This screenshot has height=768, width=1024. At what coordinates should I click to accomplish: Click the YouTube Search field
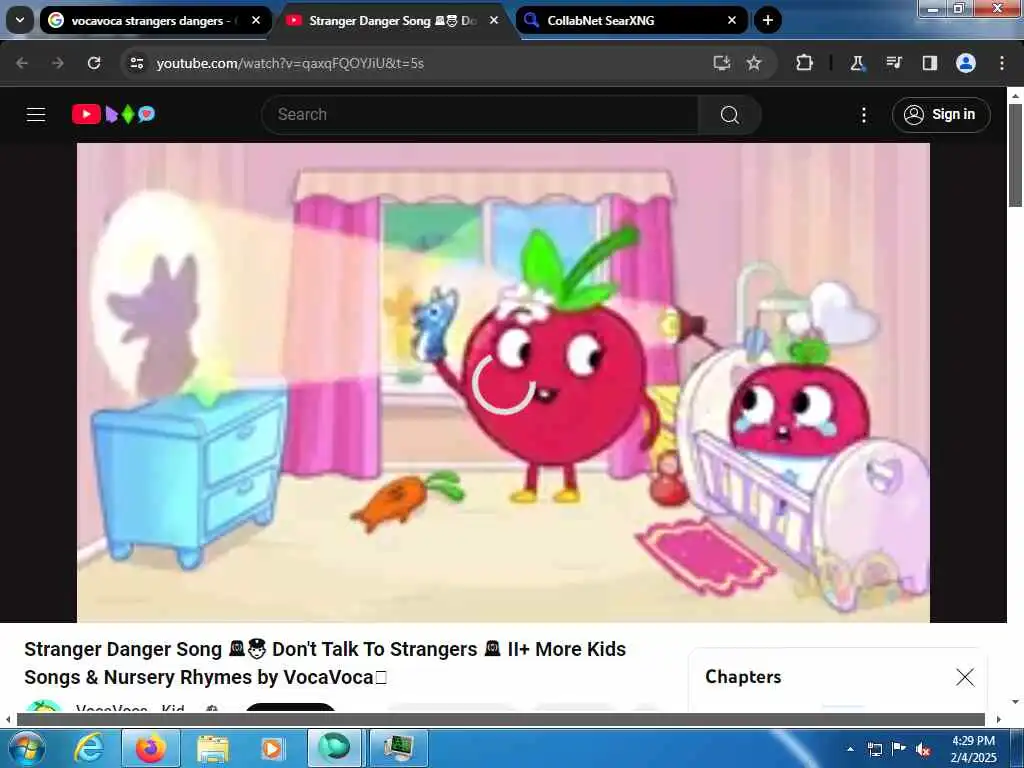pyautogui.click(x=480, y=114)
